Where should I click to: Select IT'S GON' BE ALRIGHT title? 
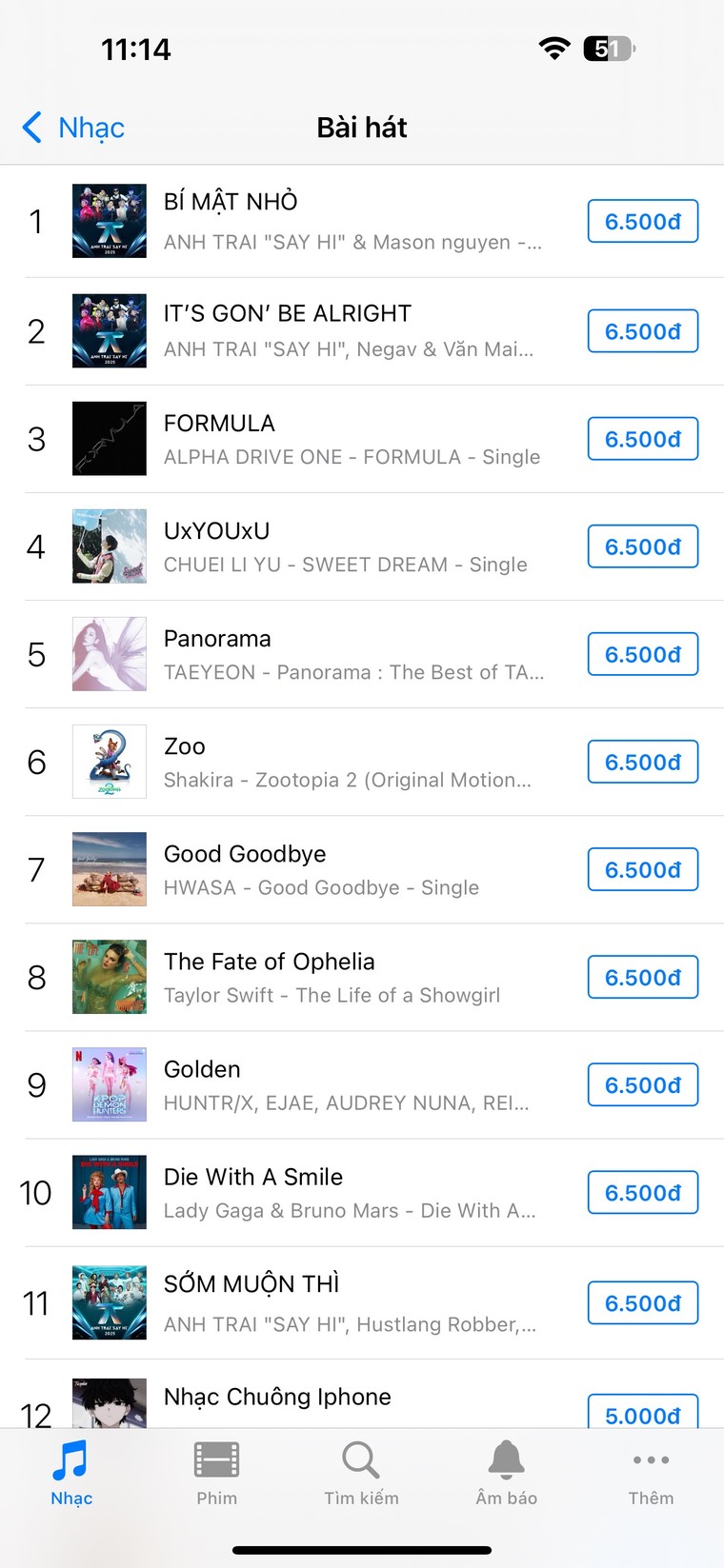[288, 314]
